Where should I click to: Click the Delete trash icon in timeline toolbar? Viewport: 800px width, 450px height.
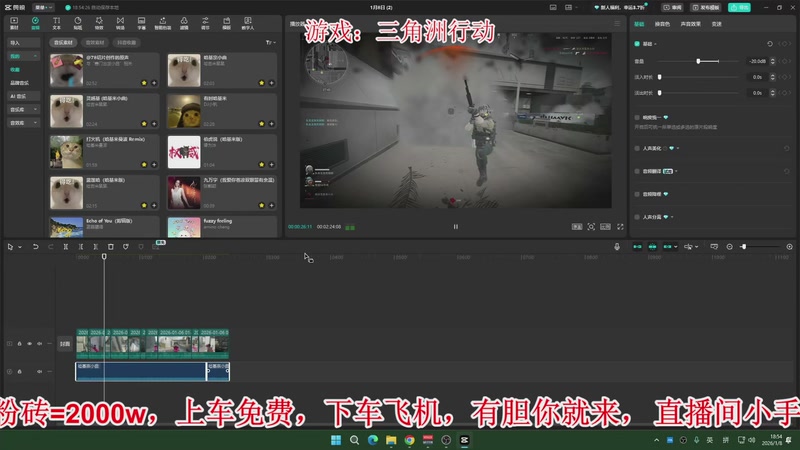111,246
